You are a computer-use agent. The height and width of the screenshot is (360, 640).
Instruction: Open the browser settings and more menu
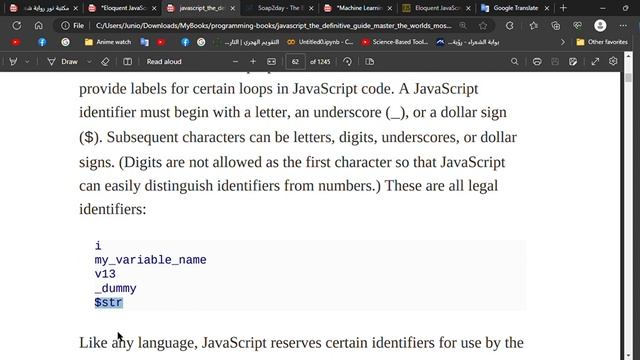(x=623, y=26)
